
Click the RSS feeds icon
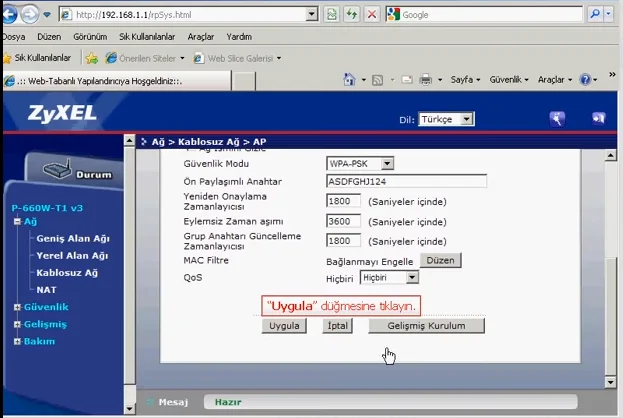point(377,80)
